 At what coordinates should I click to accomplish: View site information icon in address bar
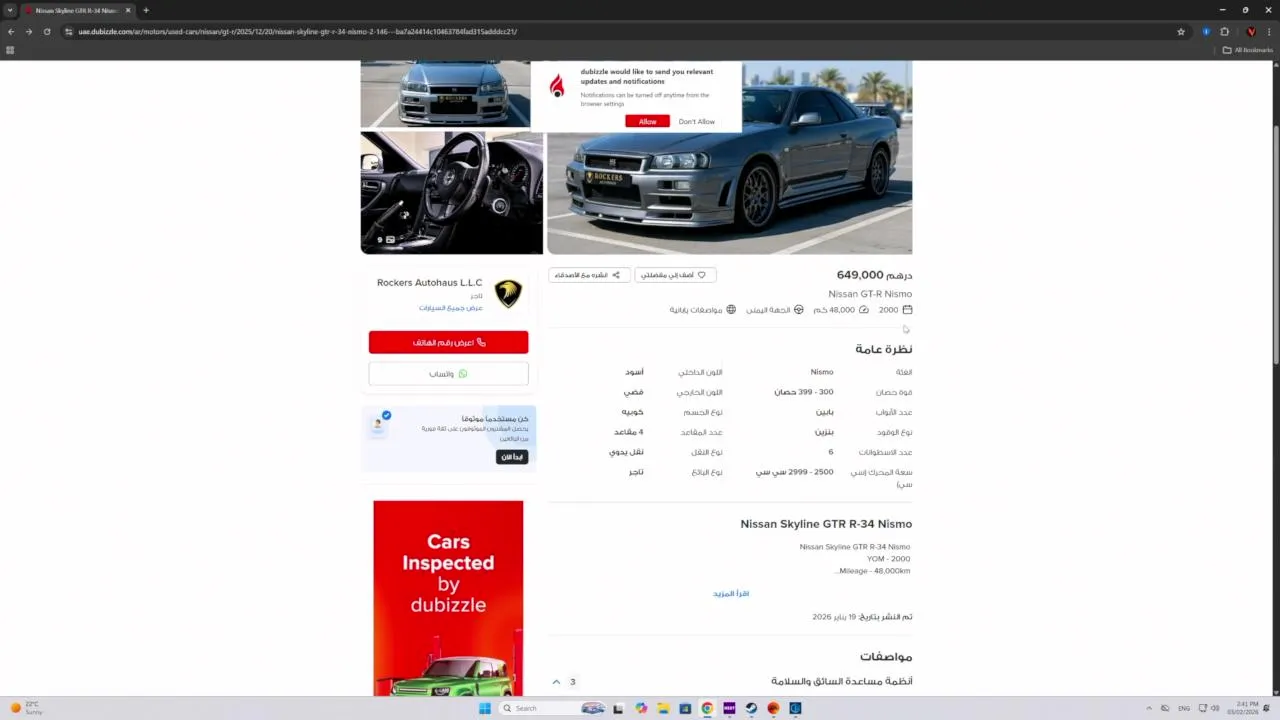(69, 31)
